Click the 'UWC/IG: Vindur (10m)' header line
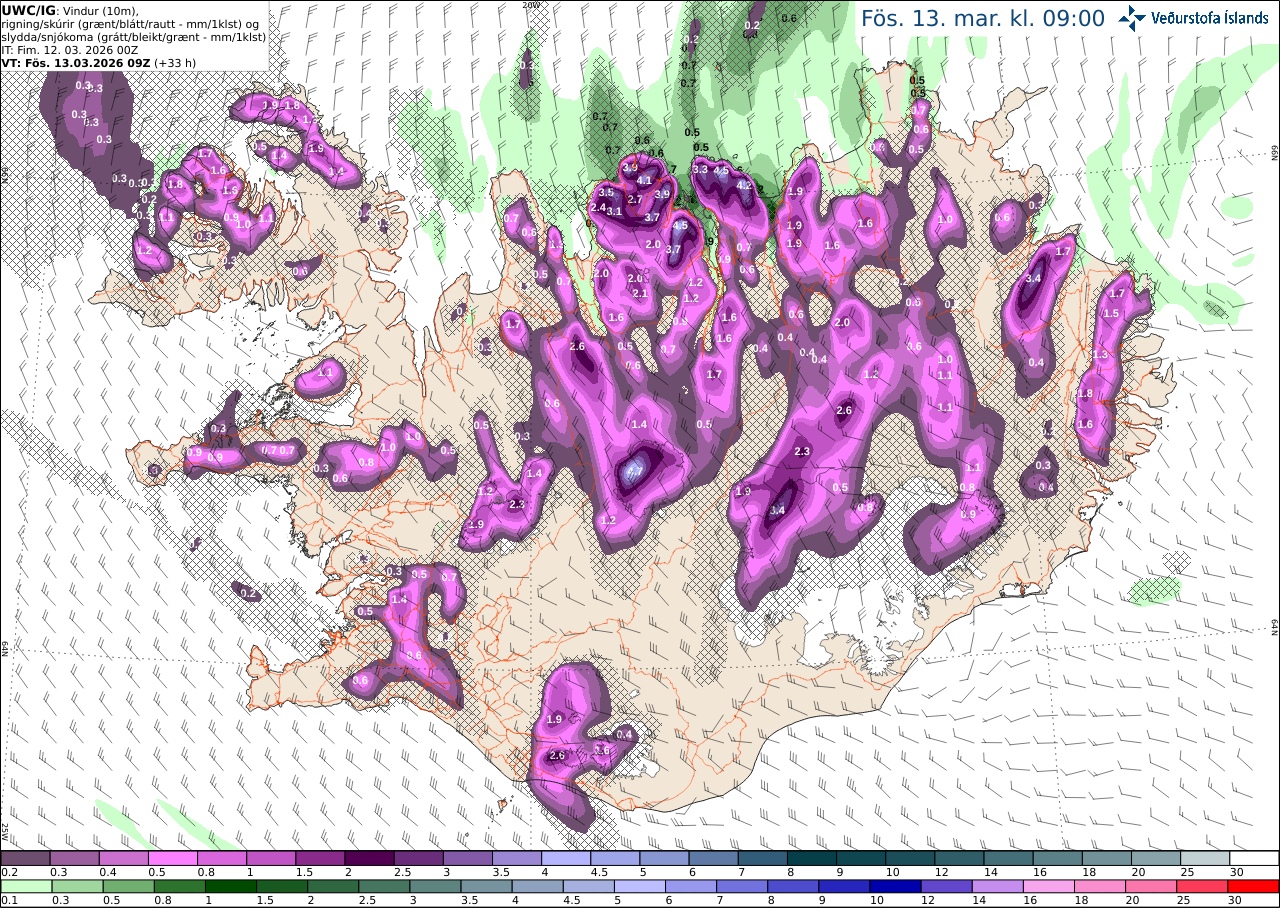The height and width of the screenshot is (908, 1280). (69, 10)
